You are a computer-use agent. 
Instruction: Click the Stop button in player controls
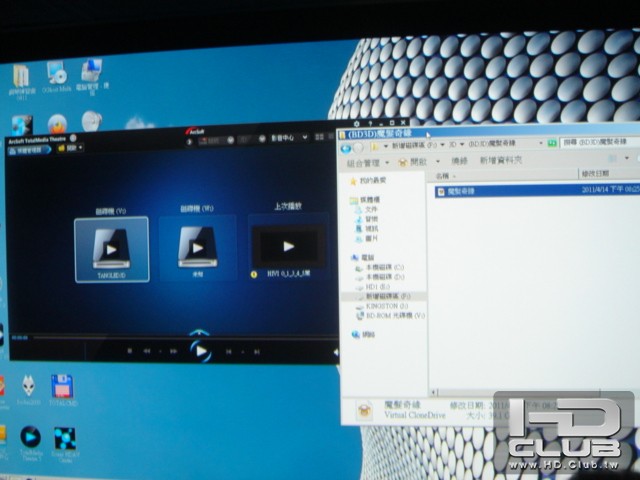click(130, 351)
